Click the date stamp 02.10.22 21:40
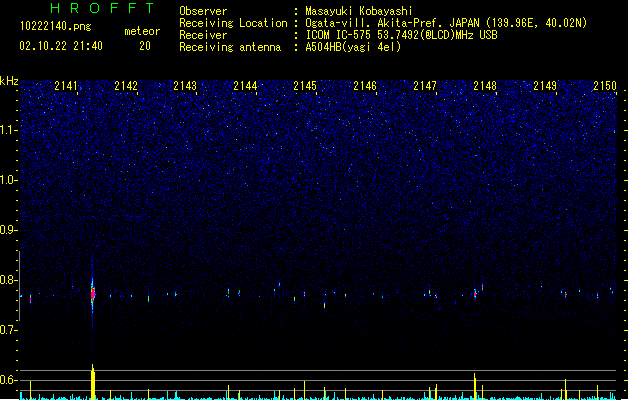 coord(61,46)
